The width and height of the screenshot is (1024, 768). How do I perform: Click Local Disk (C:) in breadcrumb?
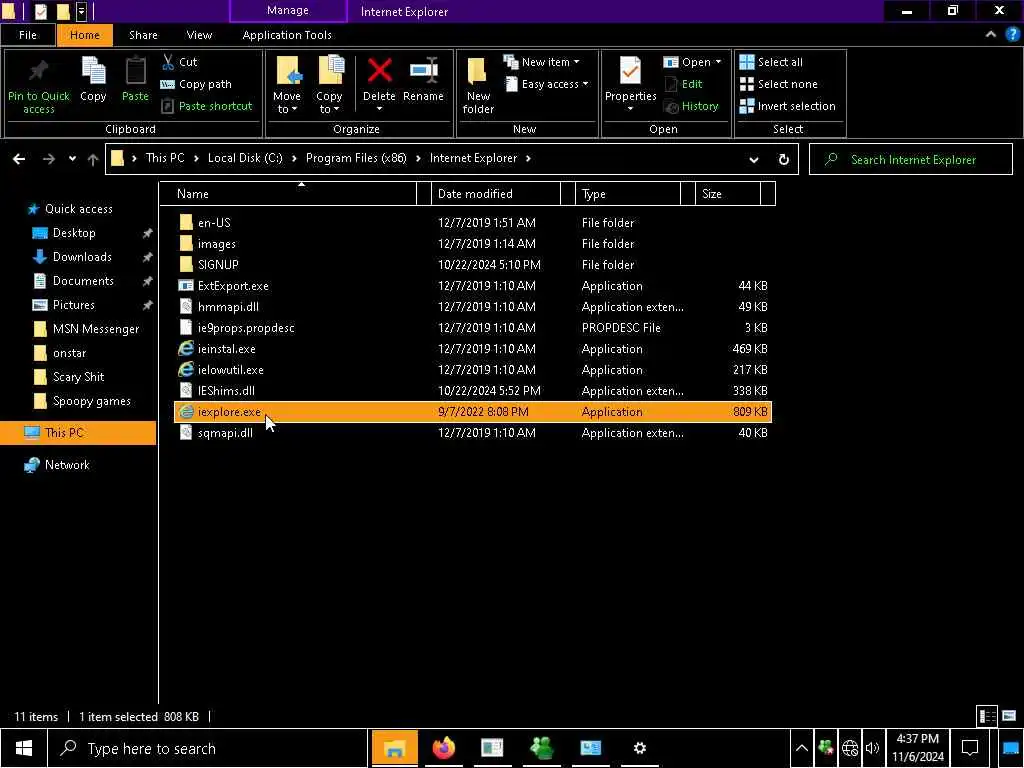(x=245, y=158)
